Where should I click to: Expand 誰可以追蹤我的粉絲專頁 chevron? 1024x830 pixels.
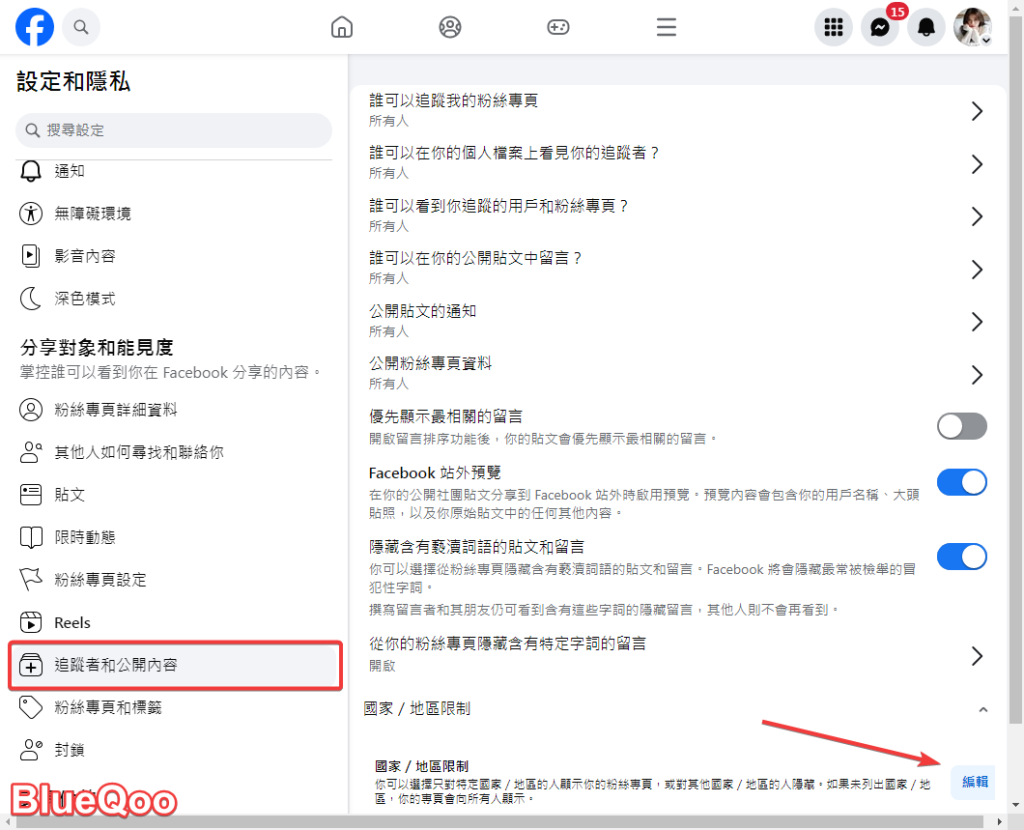coord(977,111)
